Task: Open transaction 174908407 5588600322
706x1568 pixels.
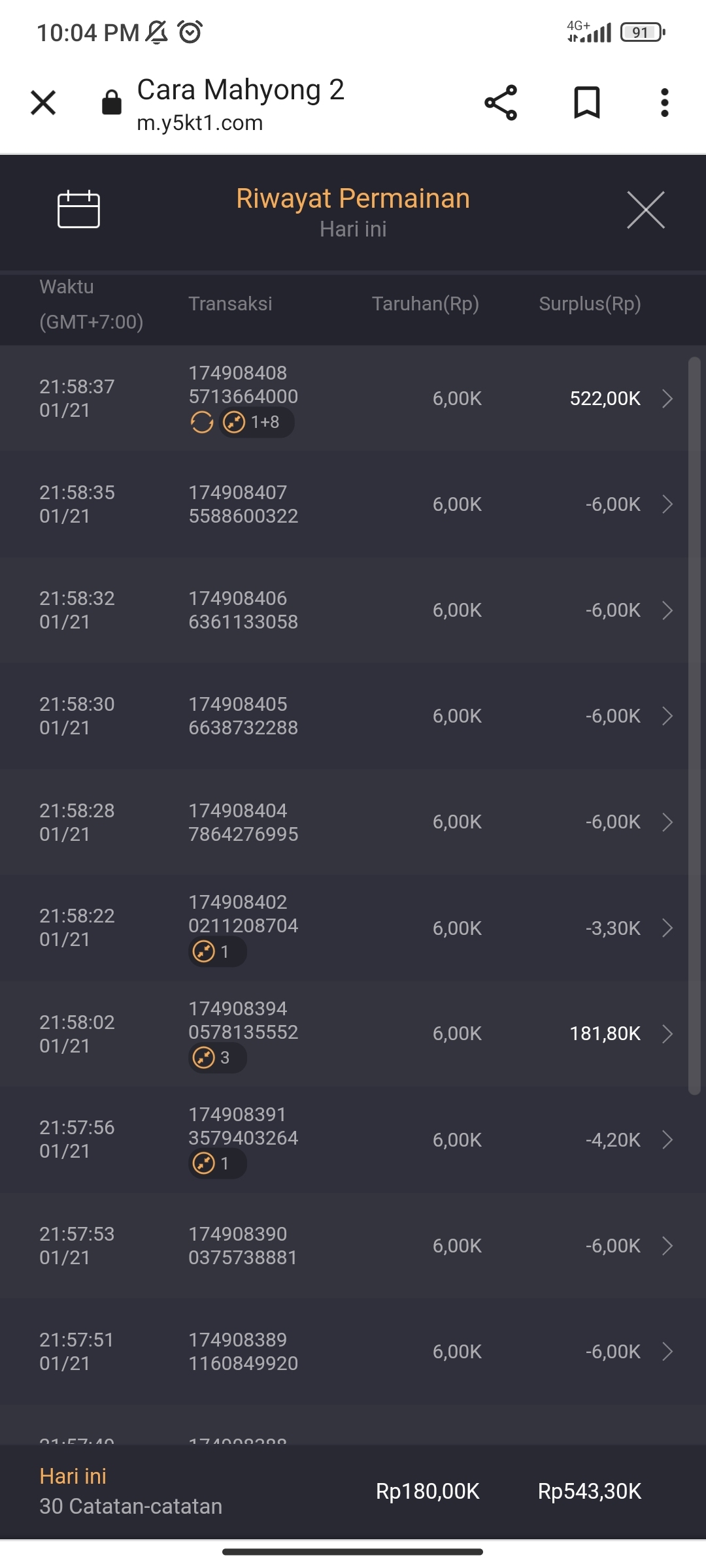Action: click(243, 504)
